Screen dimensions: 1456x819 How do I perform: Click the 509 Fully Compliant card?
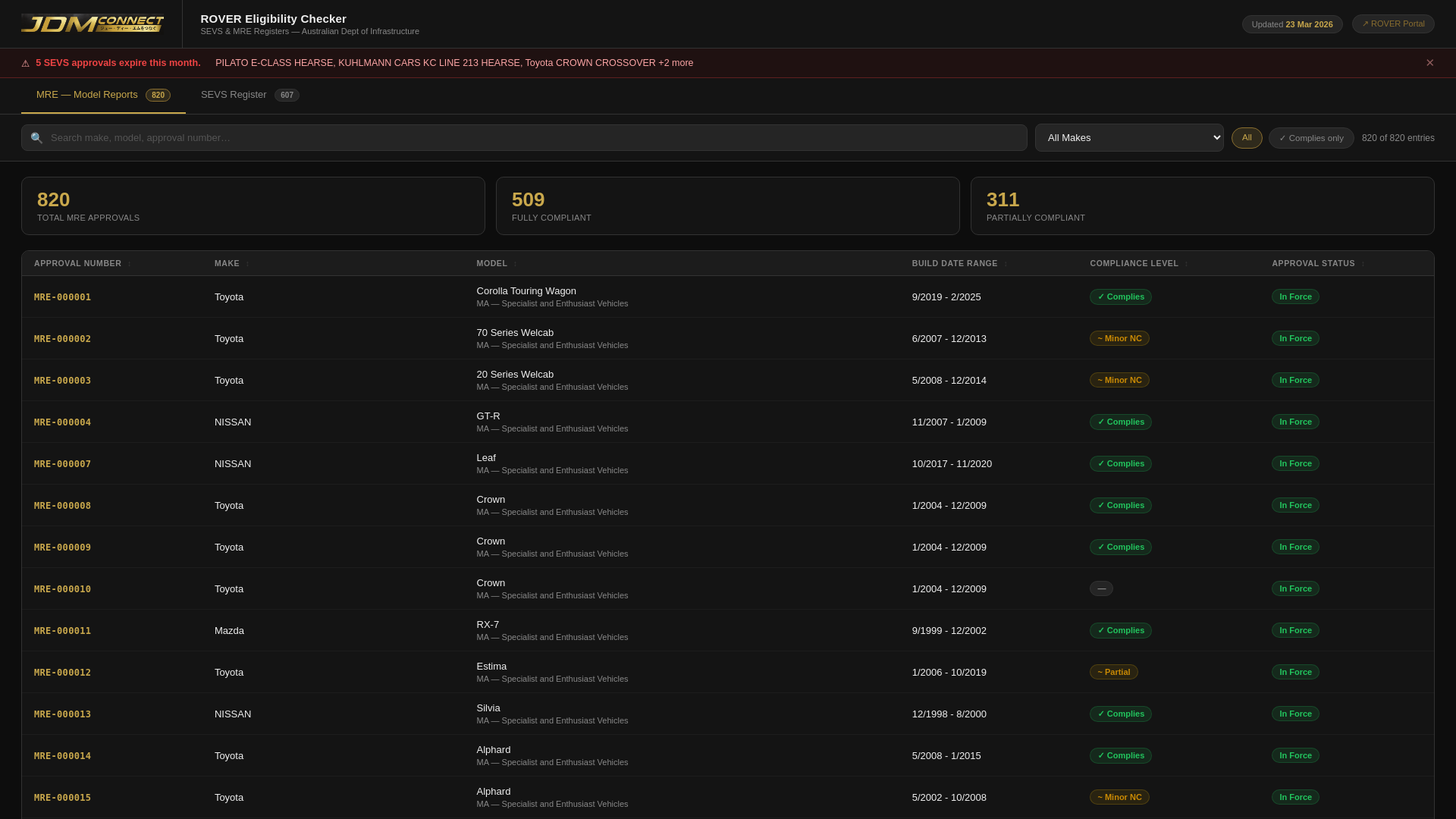728,206
